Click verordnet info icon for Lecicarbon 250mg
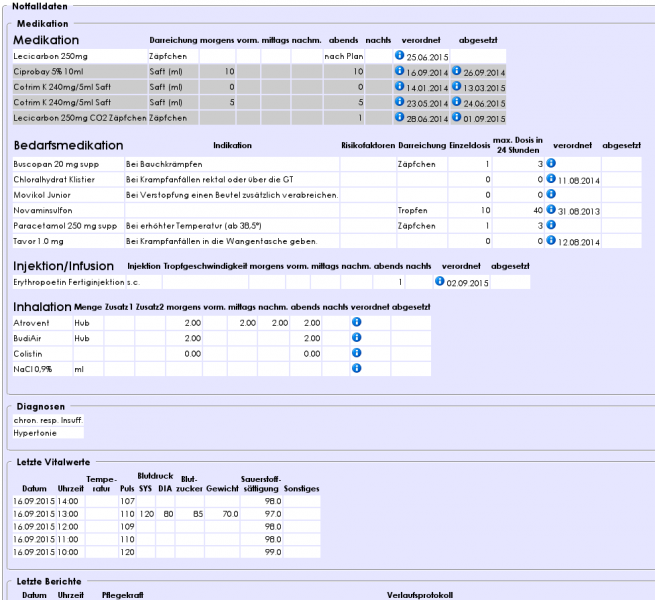The image size is (655, 600). click(x=399, y=55)
